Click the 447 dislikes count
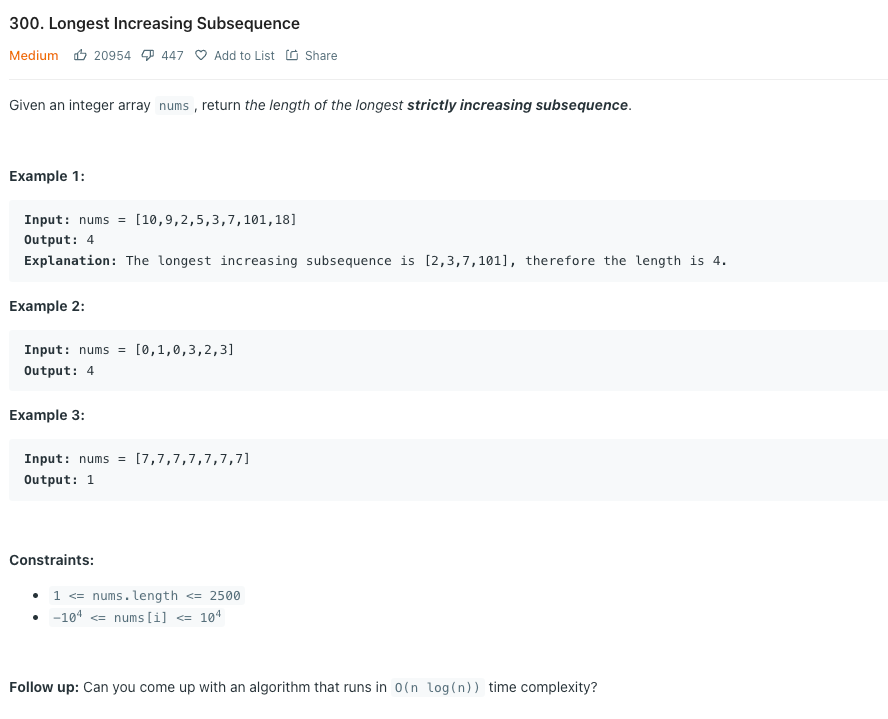 coord(172,55)
